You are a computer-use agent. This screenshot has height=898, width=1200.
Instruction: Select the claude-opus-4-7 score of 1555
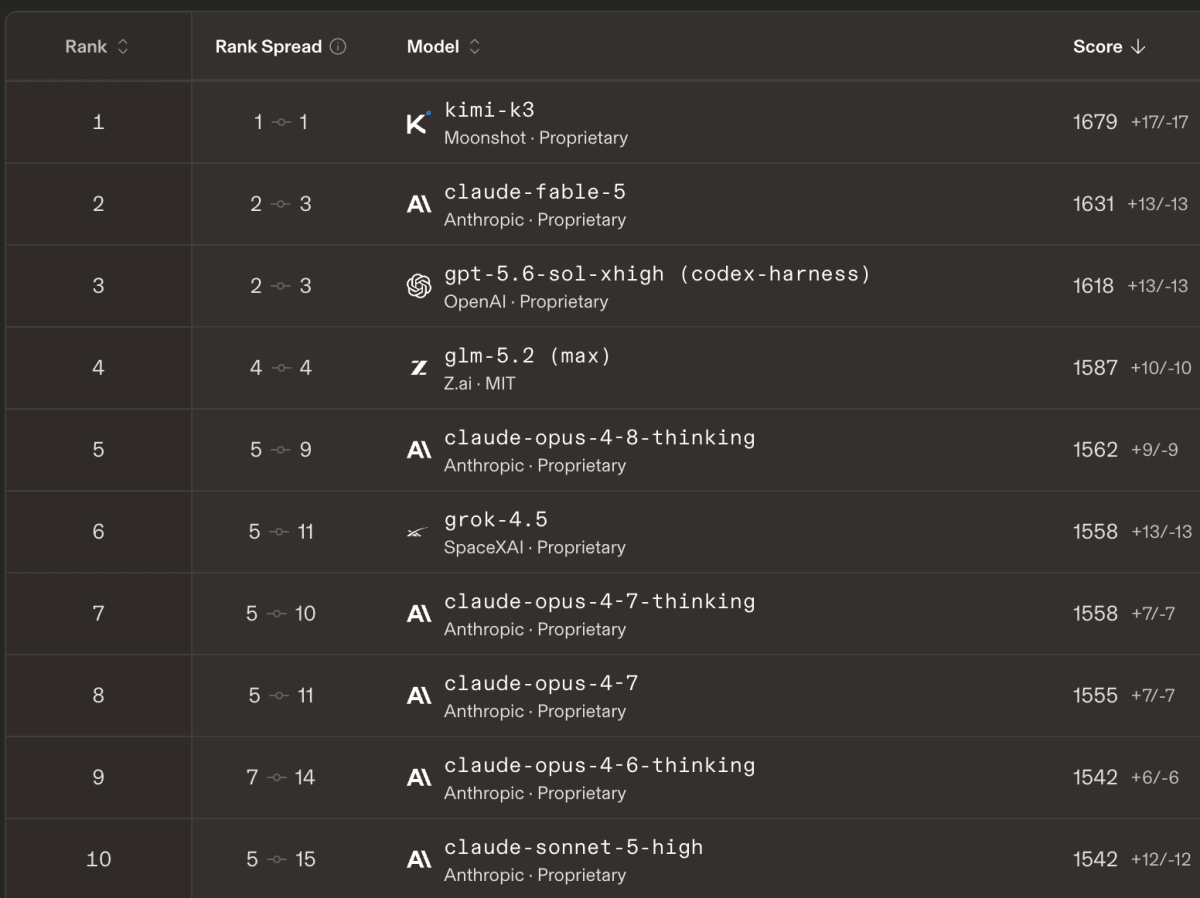click(x=1095, y=696)
